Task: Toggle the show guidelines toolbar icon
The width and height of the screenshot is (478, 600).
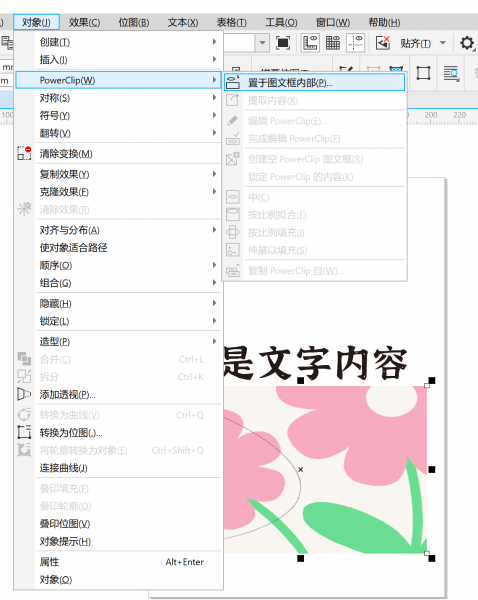Action: coord(356,43)
